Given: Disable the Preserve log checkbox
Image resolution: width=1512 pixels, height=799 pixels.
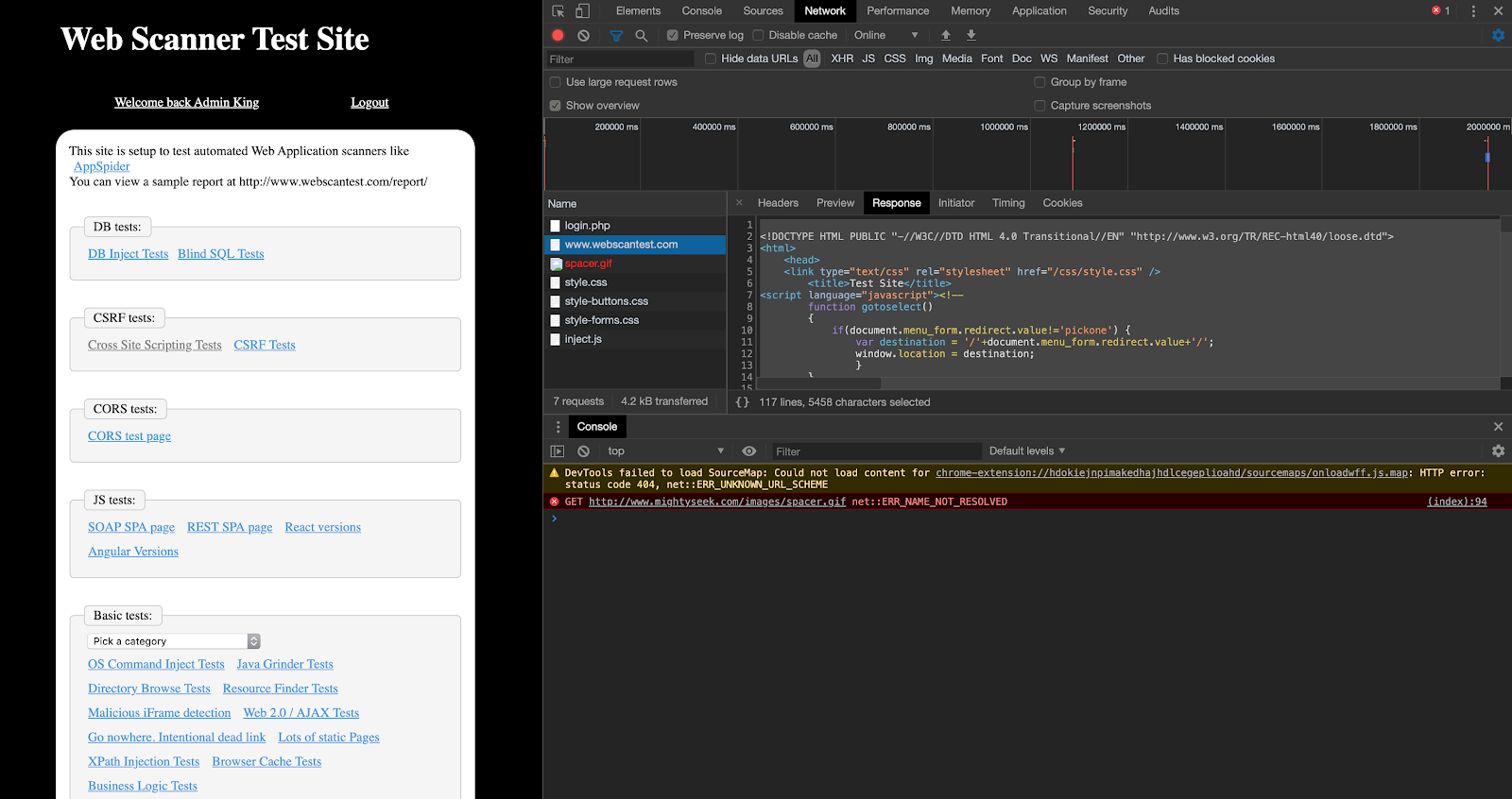Looking at the screenshot, I should 673,35.
